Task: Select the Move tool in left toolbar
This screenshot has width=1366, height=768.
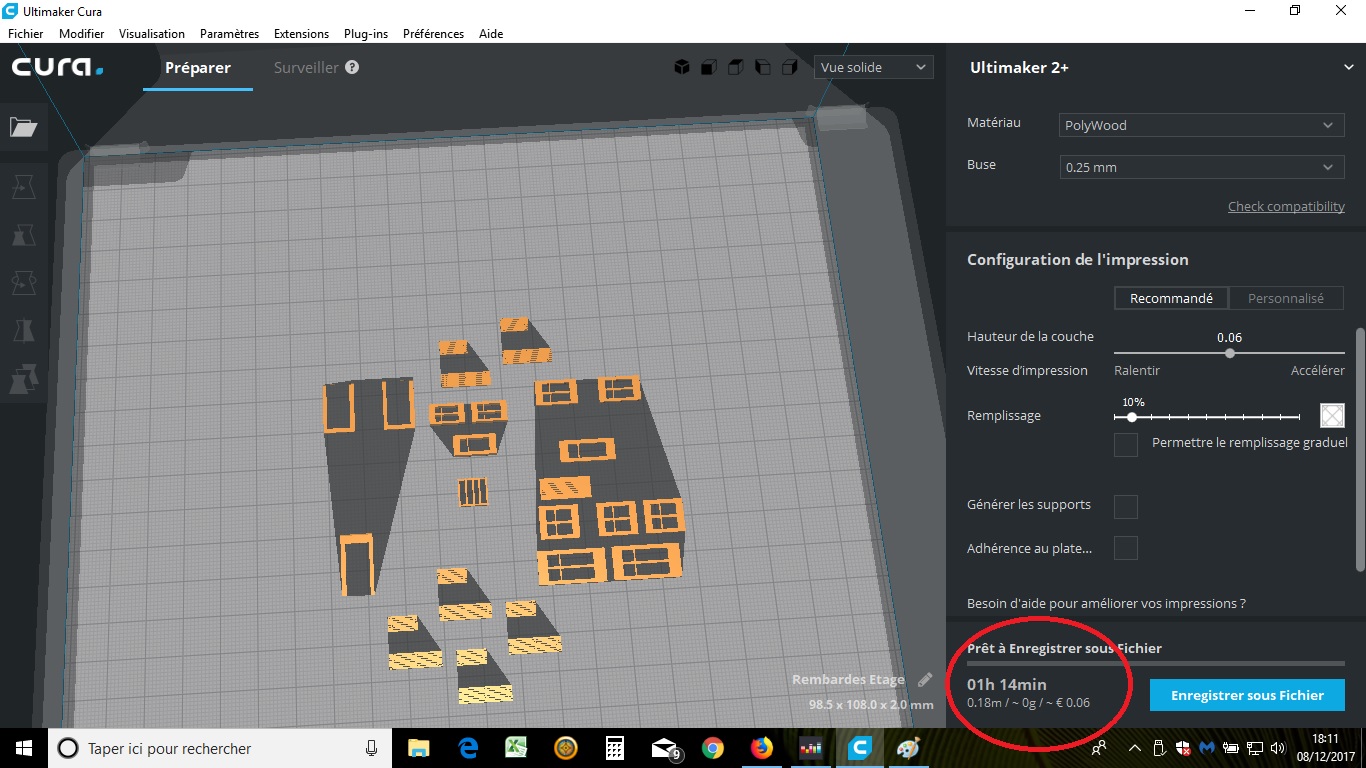Action: 23,187
